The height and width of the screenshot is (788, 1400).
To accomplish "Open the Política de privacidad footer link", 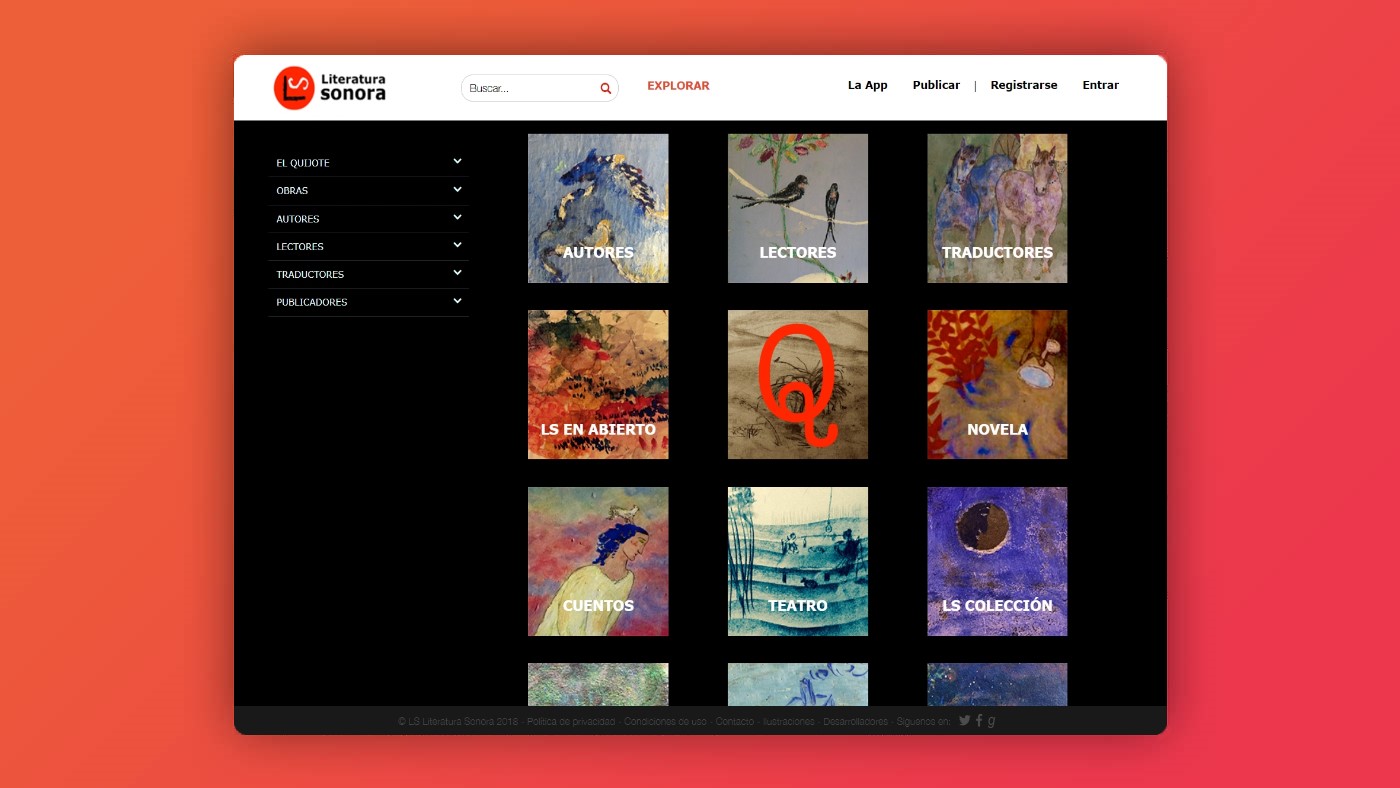I will (x=570, y=721).
